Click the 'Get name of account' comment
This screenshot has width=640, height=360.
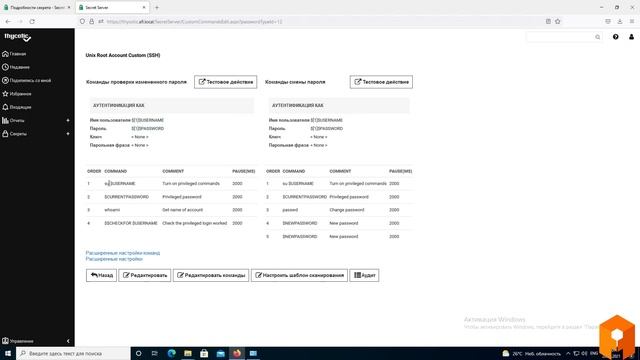point(182,210)
